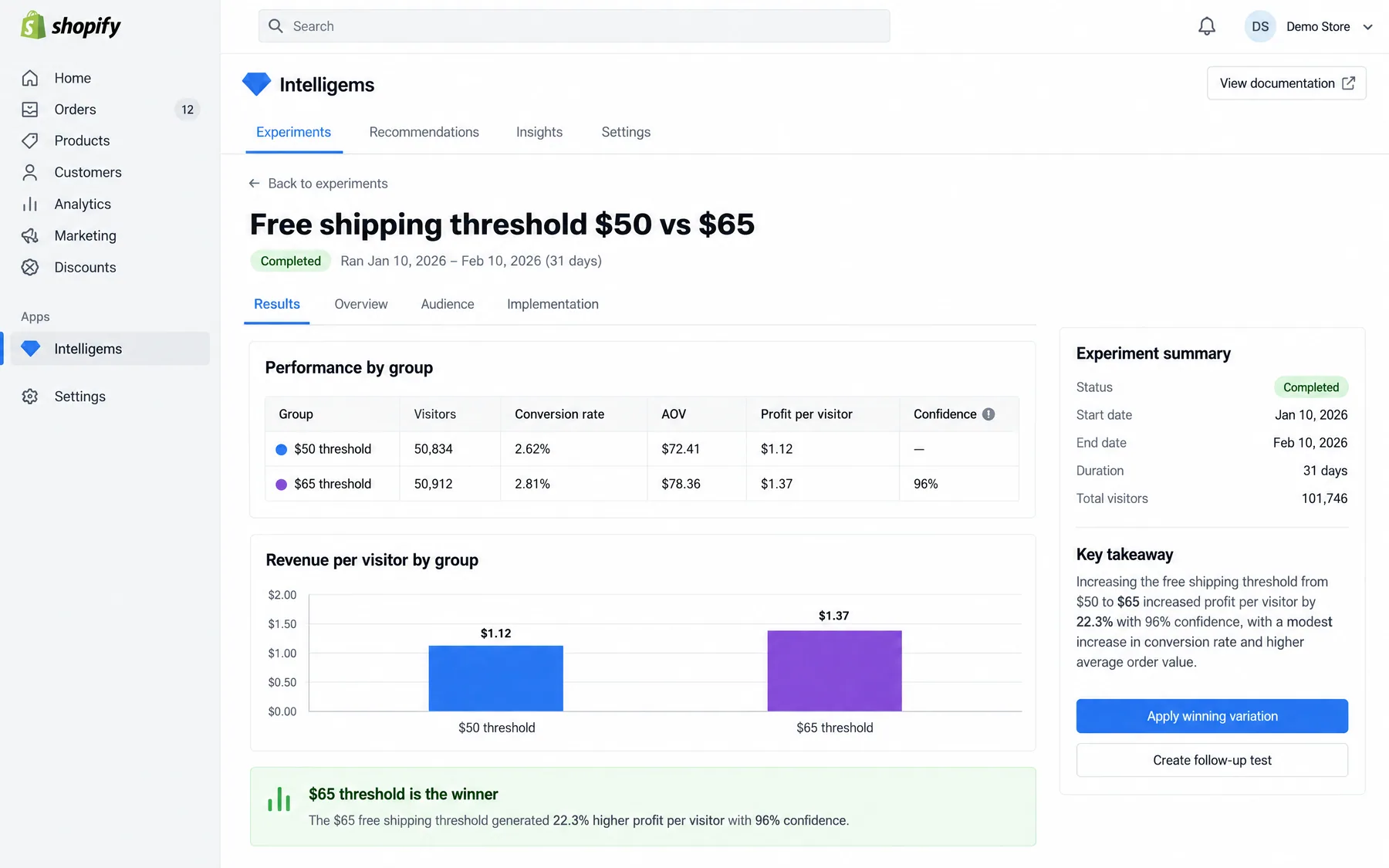Click the Analytics bar chart icon
The width and height of the screenshot is (1389, 868).
(30, 204)
